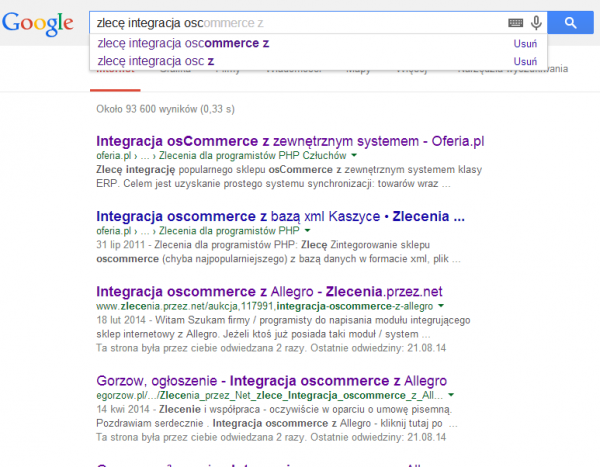Screen dimensions: 600x467
Task: Click Usuń next to 'osc z' suggestion
Action: click(525, 61)
